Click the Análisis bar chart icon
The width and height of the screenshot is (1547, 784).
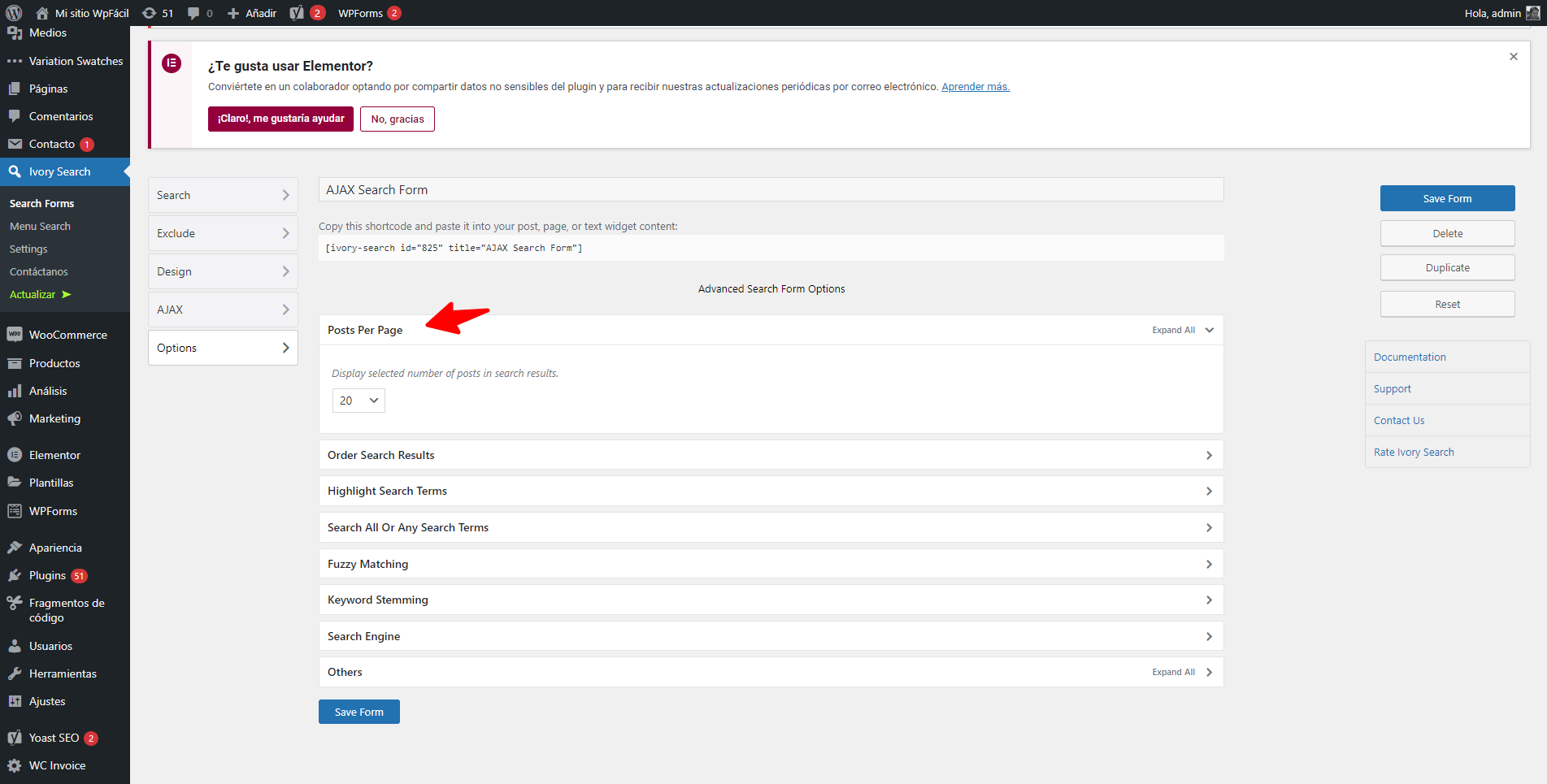[15, 391]
